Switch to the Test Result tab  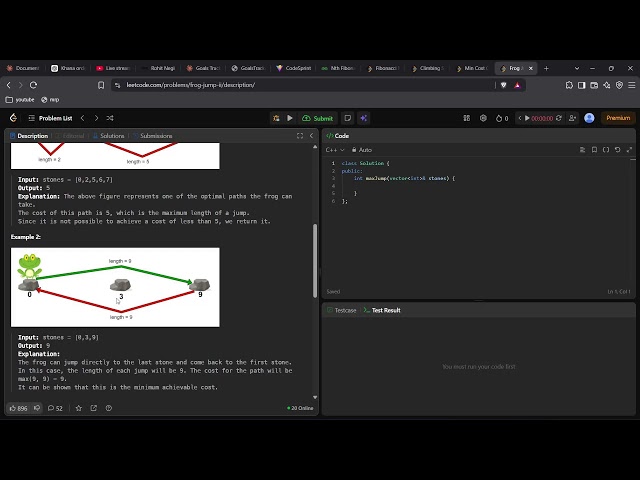click(x=382, y=310)
